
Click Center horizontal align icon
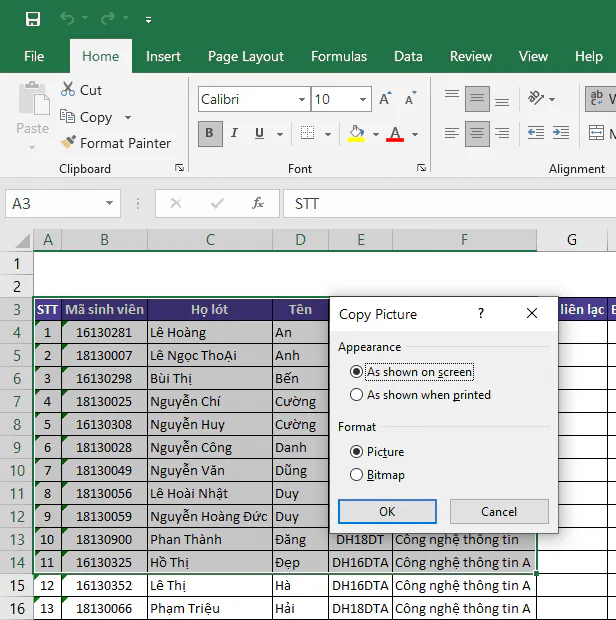(x=477, y=134)
